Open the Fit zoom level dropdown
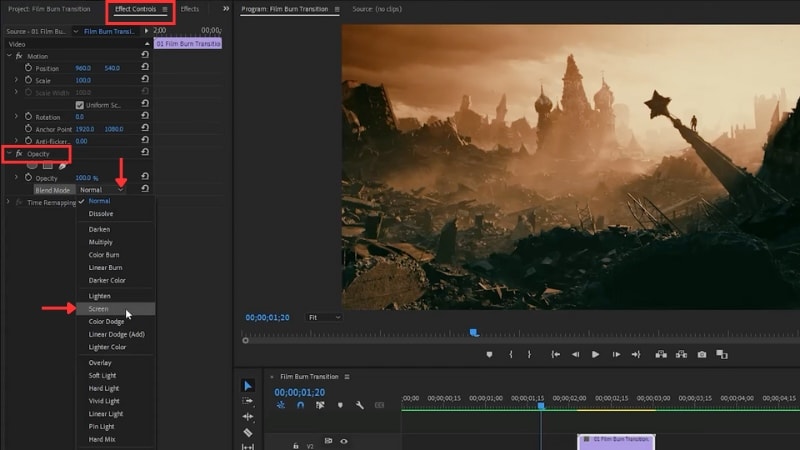The image size is (800, 450). [x=325, y=317]
